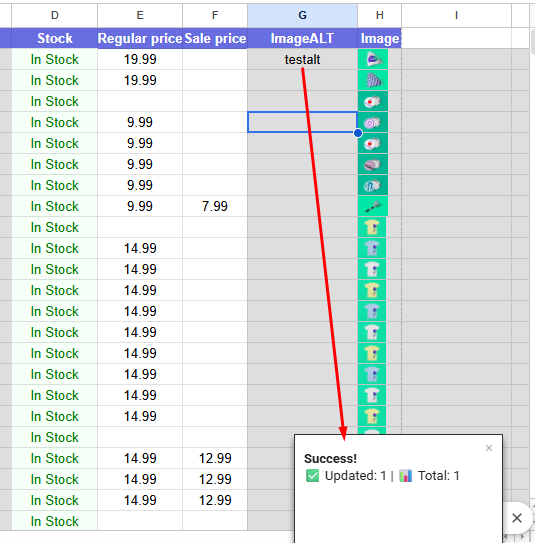Open the pink striped pin thumbnail
This screenshot has height=543, width=535.
(x=373, y=164)
